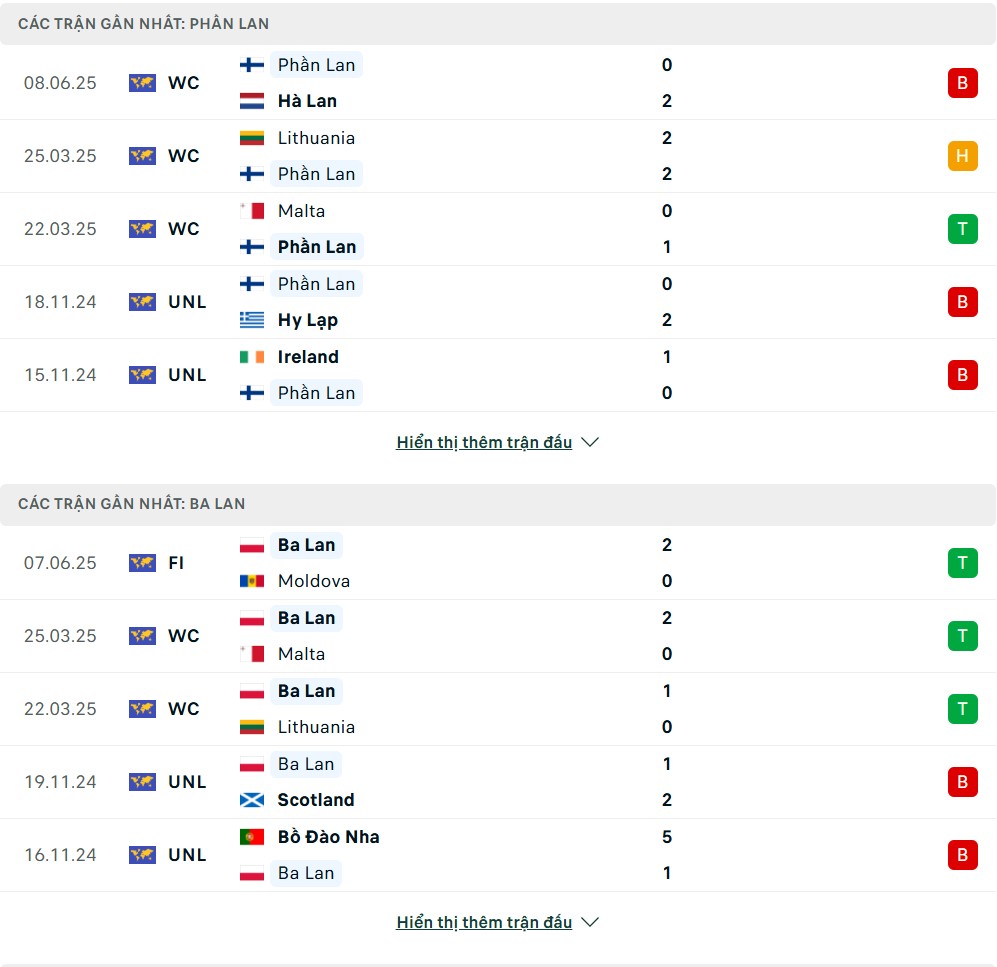Click the Ireland flag icon
Viewport: 997px width, 967px height.
coord(252,357)
